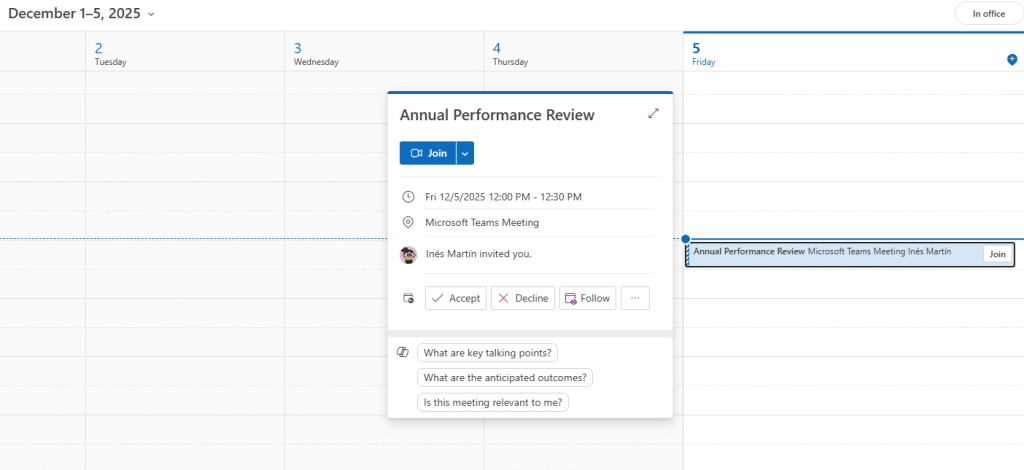Decline the meeting invitation

coord(523,298)
